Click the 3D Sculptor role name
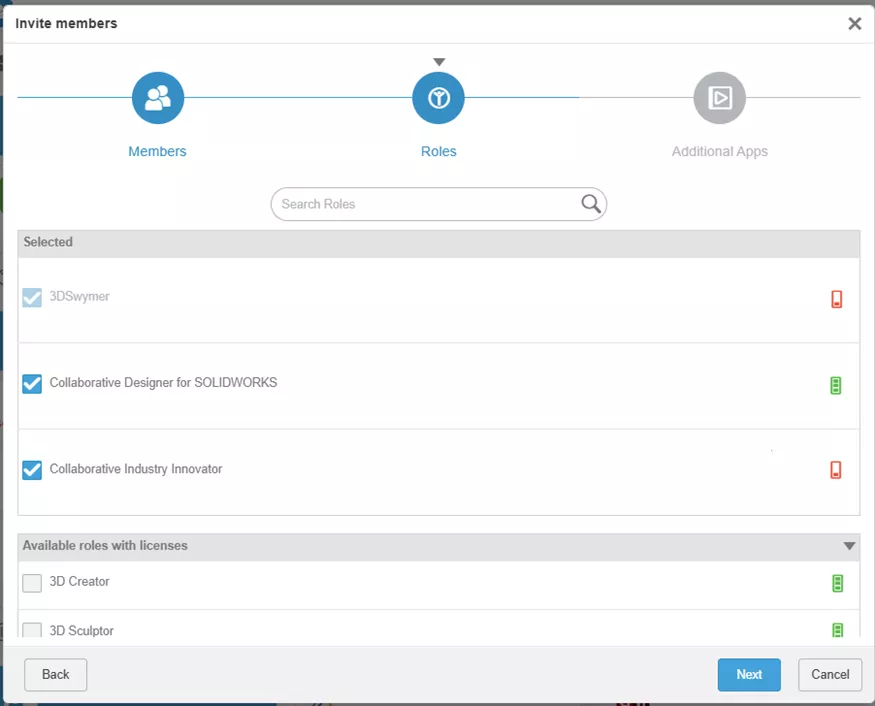 (81, 631)
